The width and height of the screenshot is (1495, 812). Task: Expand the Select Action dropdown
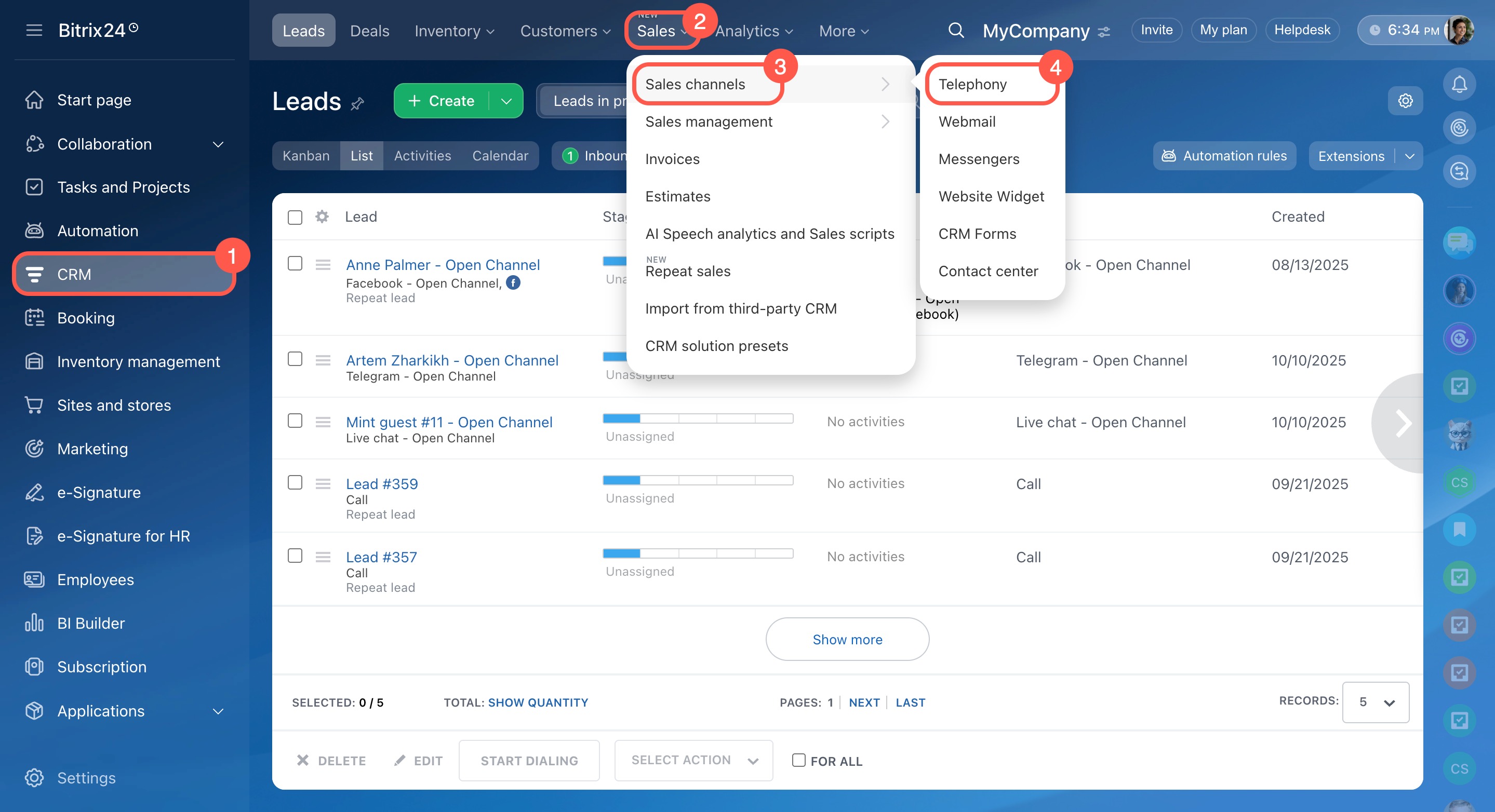693,760
